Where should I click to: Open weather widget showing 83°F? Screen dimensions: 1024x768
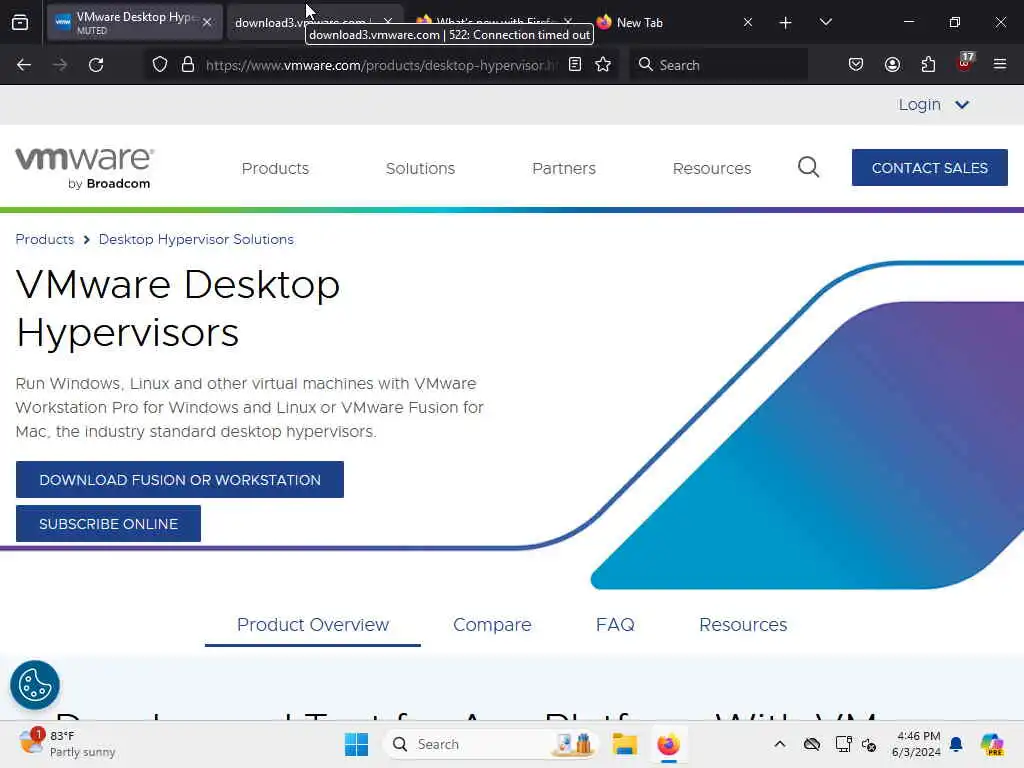pos(67,744)
